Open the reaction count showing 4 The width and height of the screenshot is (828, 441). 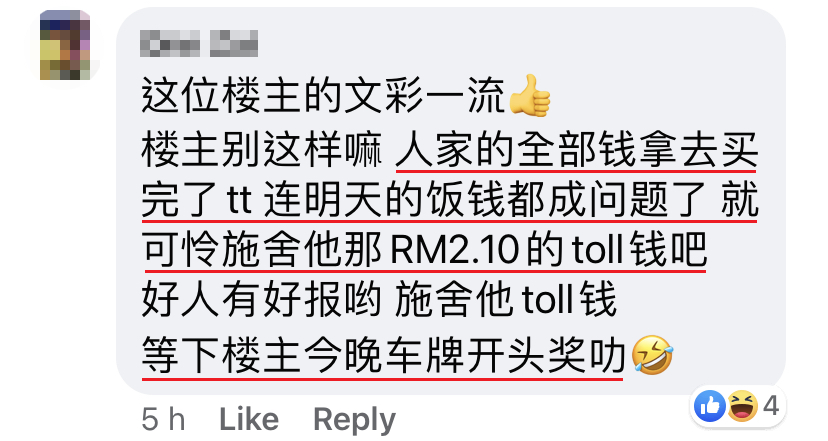(771, 406)
